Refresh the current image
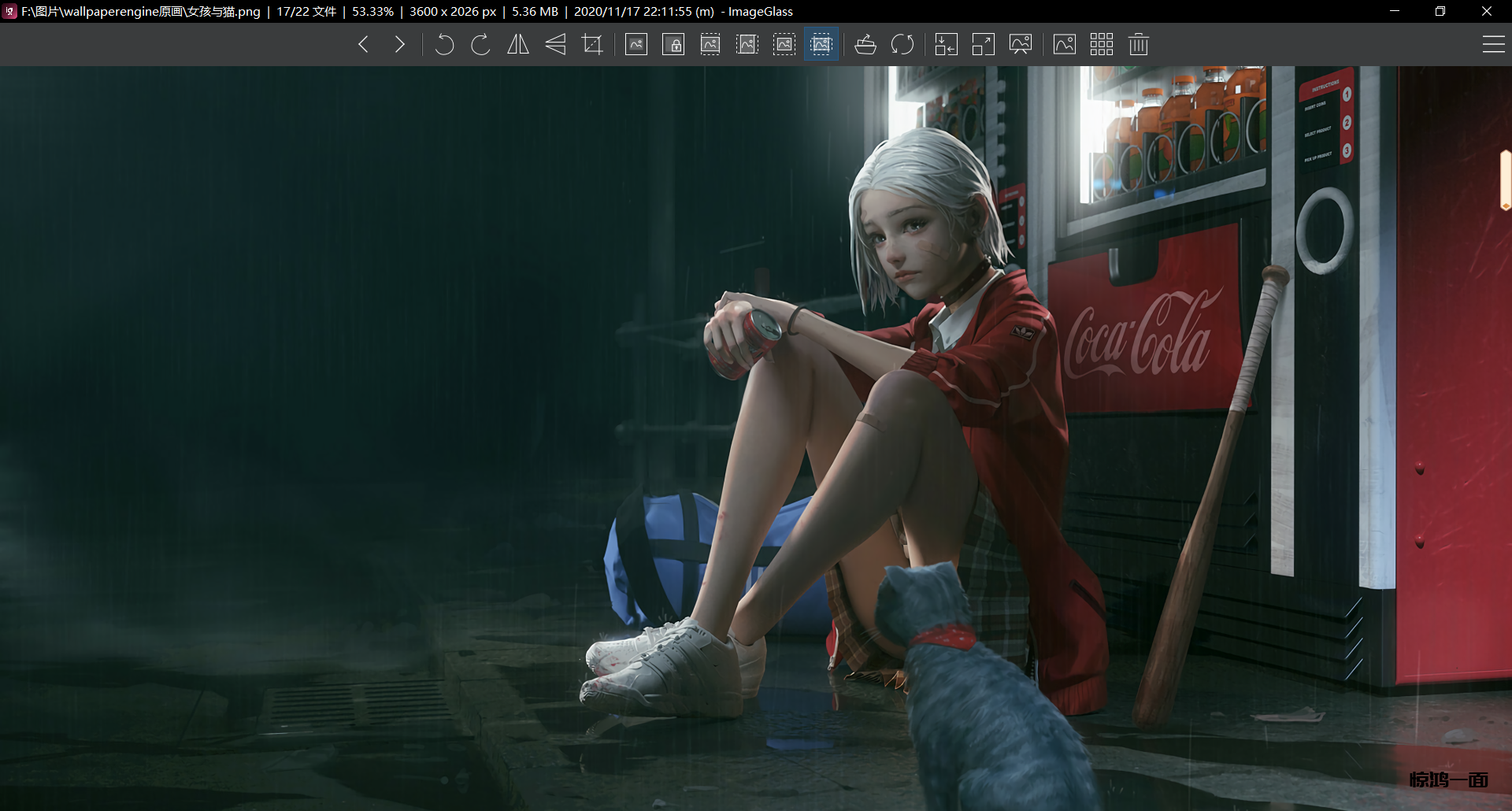Viewport: 1512px width, 811px height. 902,45
